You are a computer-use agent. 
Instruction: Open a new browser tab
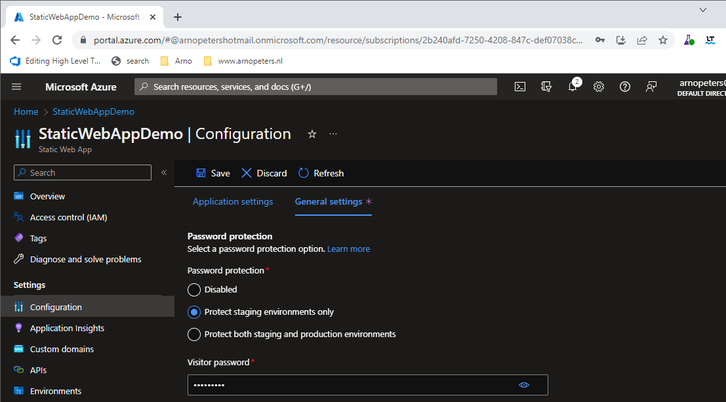tap(178, 17)
